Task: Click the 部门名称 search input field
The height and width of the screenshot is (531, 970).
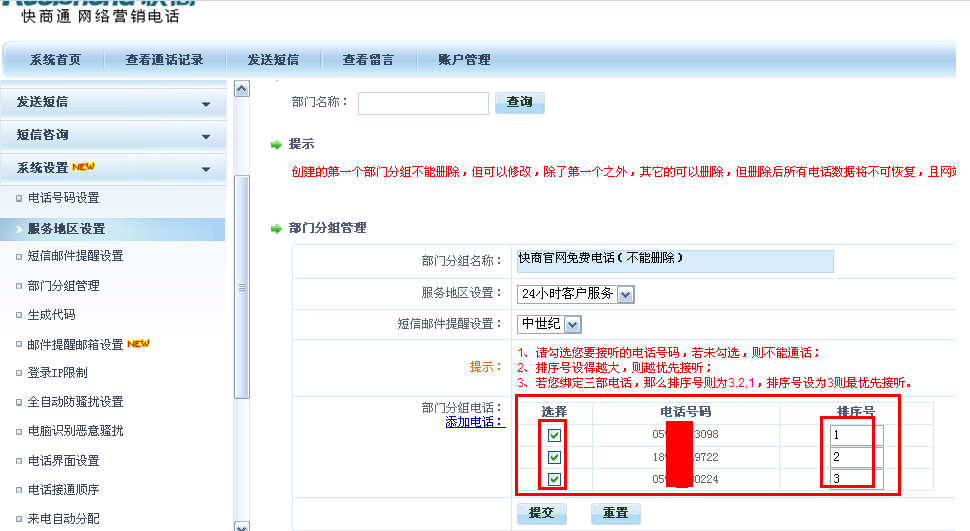Action: coord(423,103)
